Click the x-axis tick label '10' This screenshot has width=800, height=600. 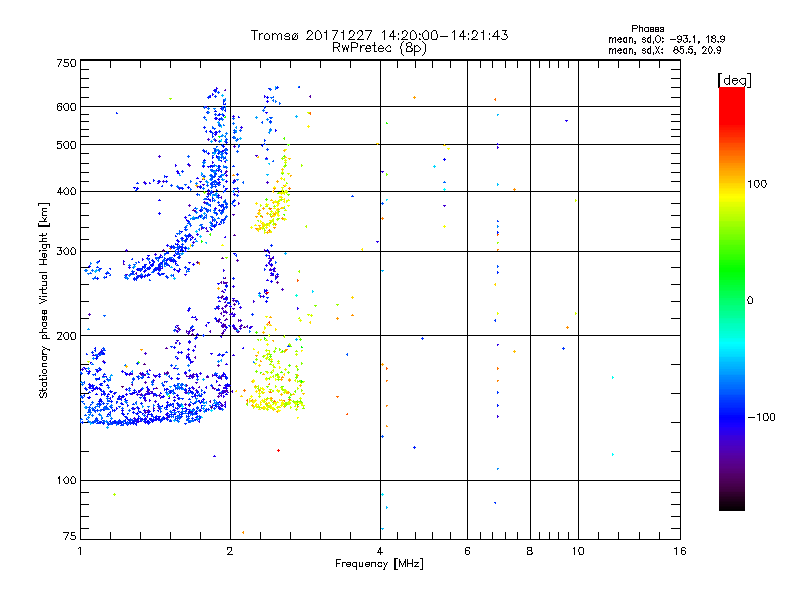tap(578, 551)
